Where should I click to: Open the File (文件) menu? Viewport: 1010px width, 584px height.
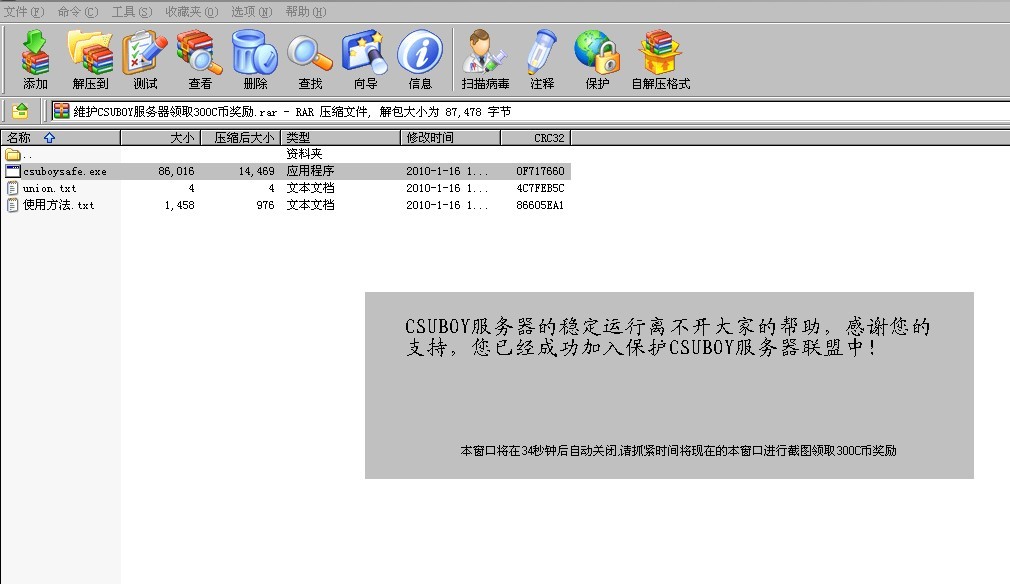click(x=24, y=12)
